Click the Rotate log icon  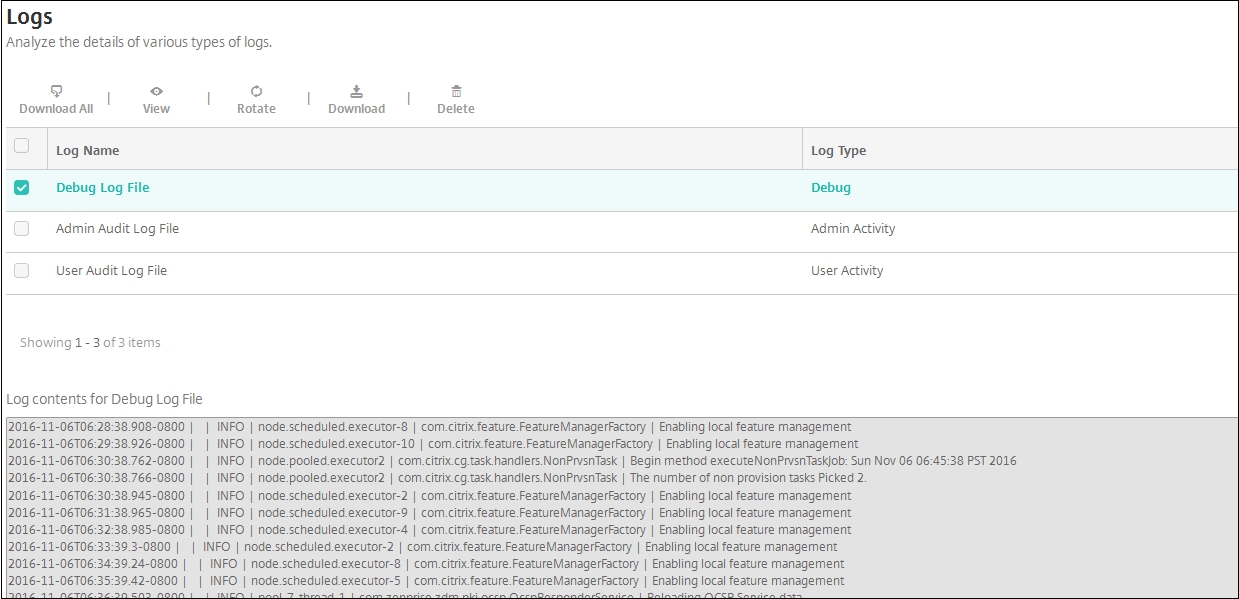256,91
